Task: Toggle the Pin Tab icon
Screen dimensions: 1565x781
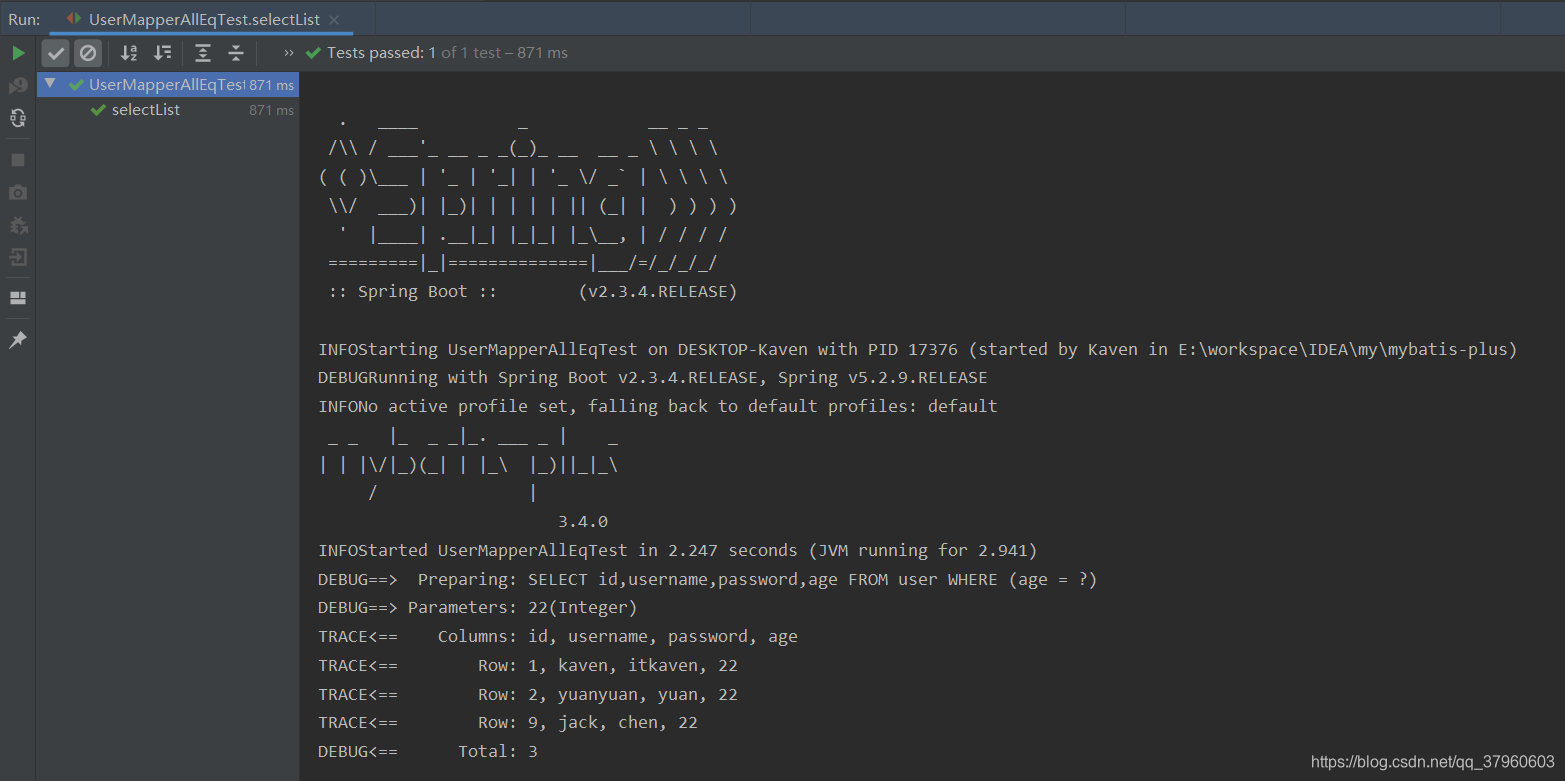Action: (x=18, y=340)
